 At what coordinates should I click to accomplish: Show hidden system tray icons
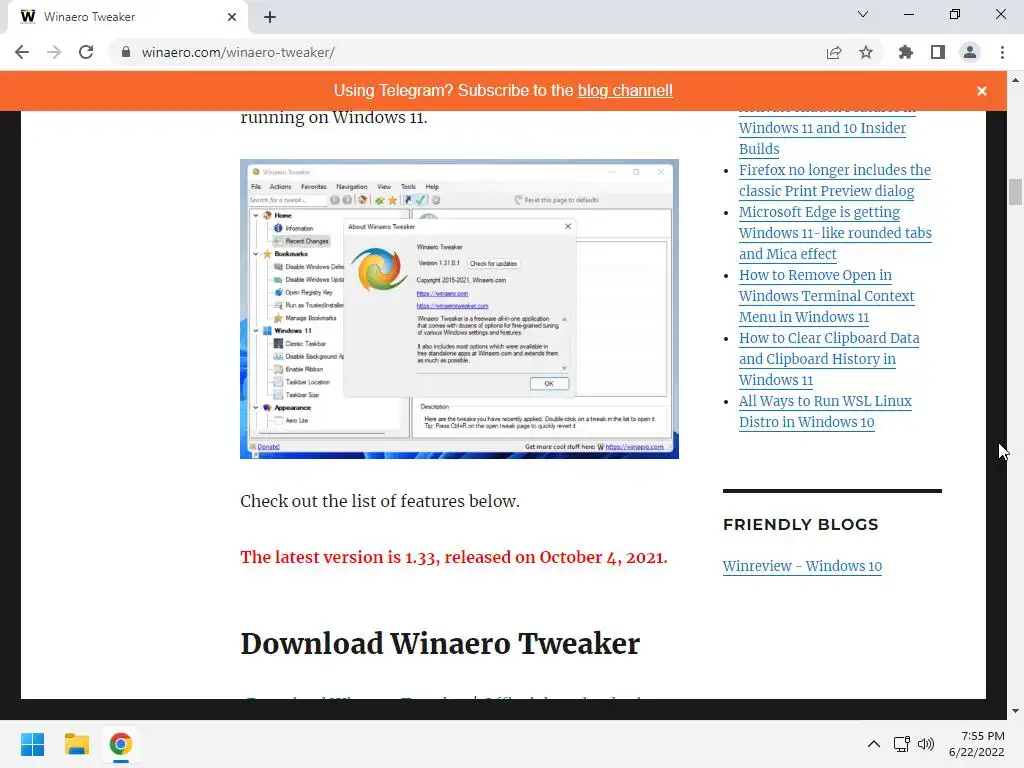874,744
